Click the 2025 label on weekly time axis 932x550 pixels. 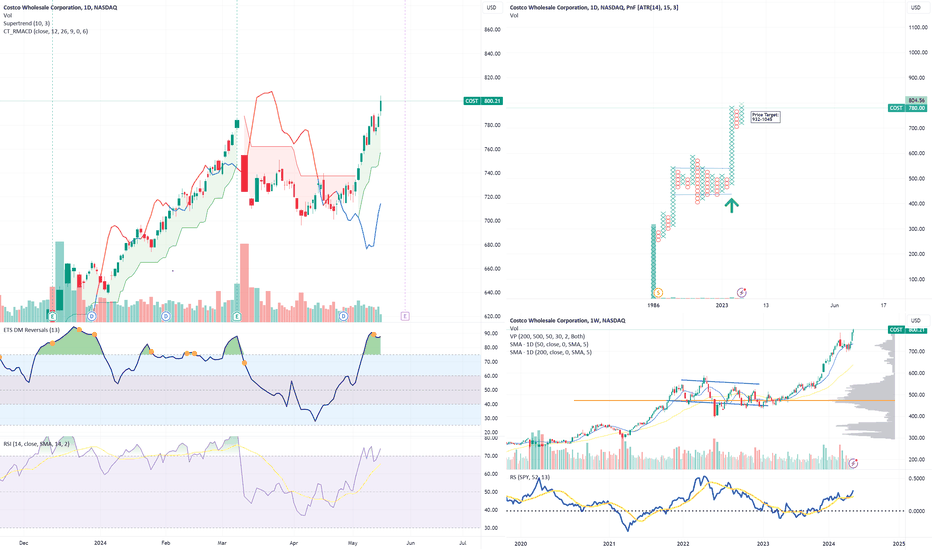(x=899, y=543)
